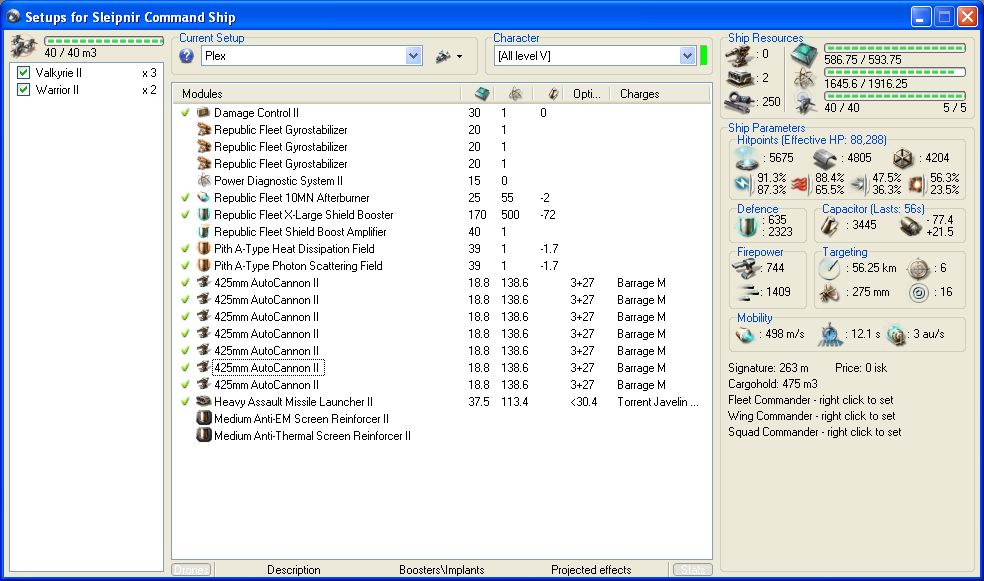The height and width of the screenshot is (581, 984).
Task: Open the Current Setup dropdown arrow
Action: click(x=413, y=56)
